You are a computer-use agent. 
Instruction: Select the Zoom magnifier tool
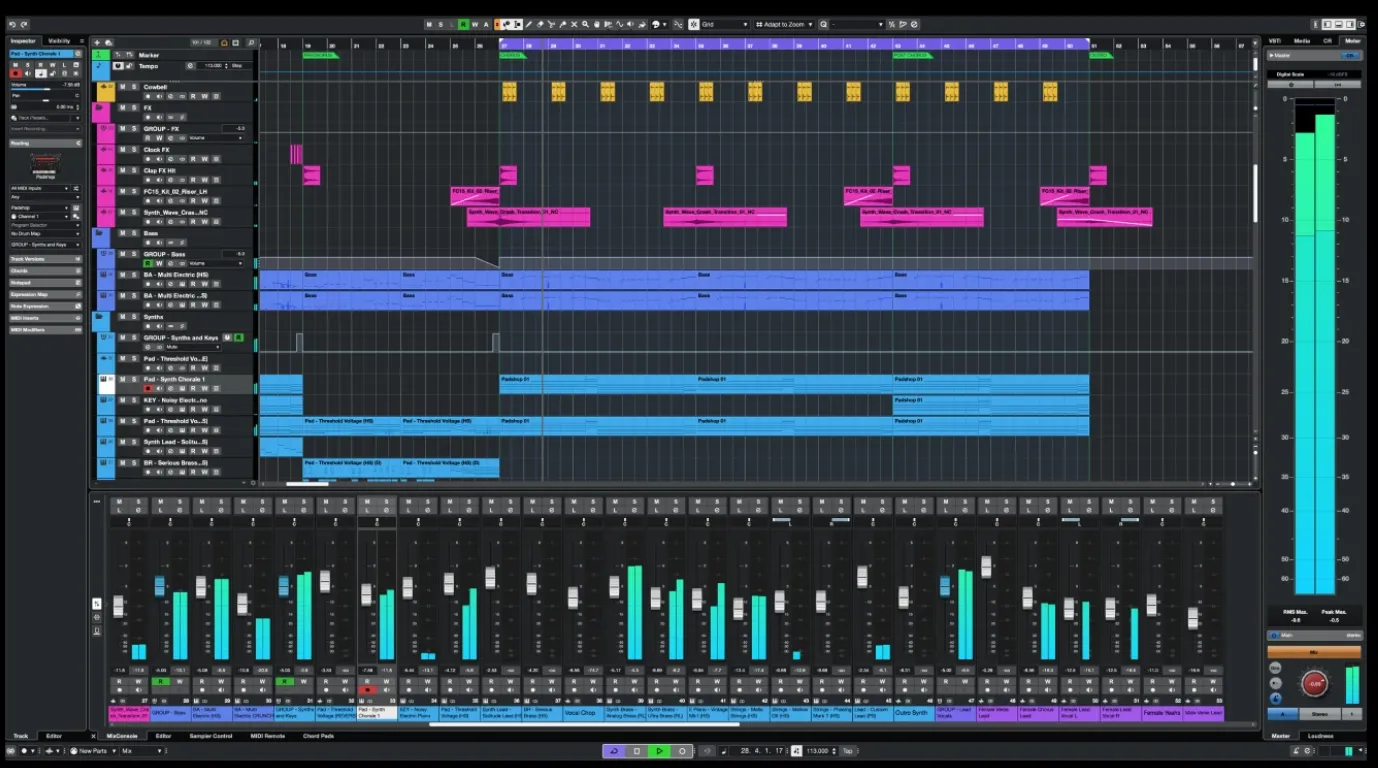pos(585,24)
